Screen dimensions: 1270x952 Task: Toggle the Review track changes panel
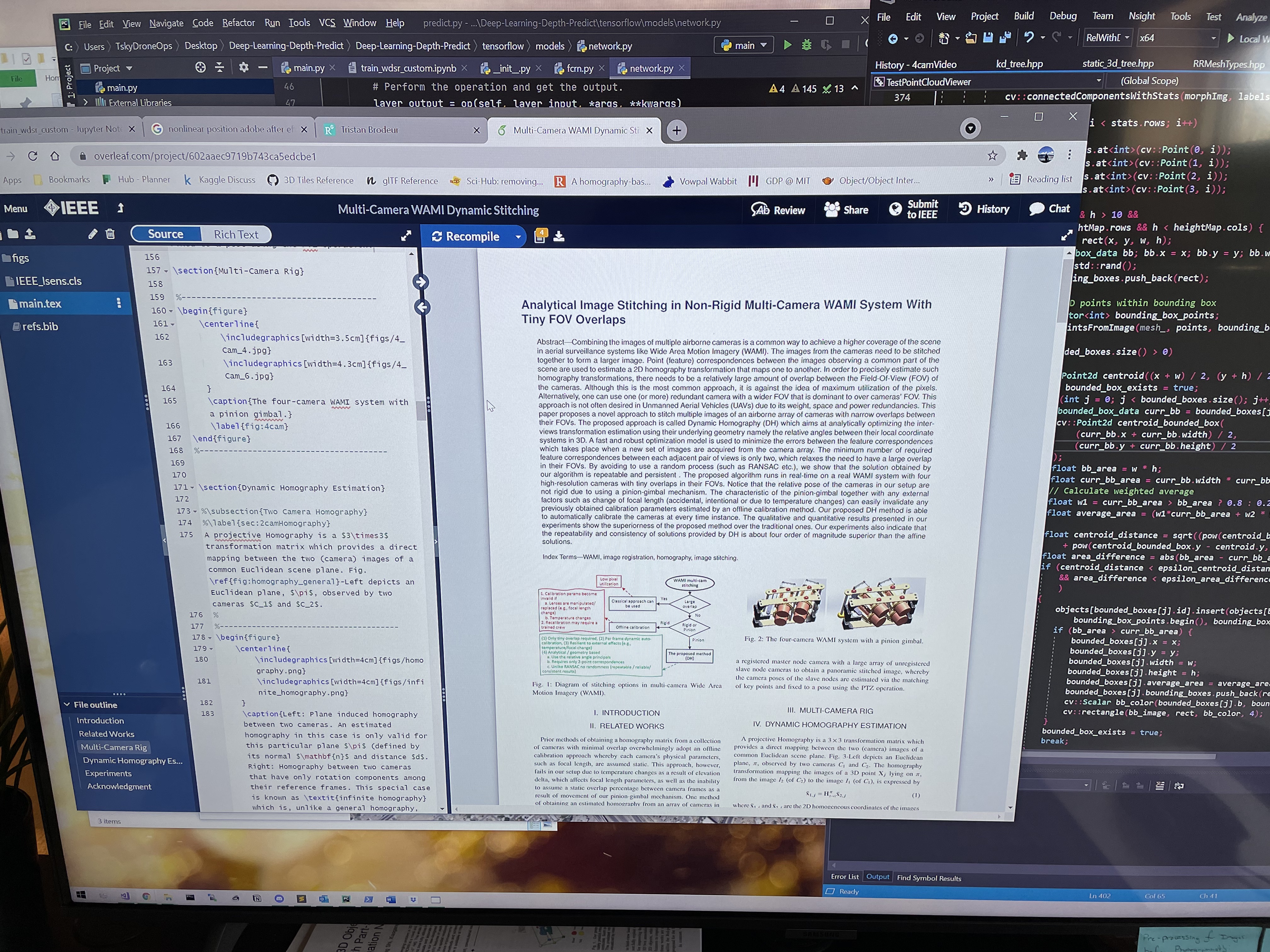pyautogui.click(x=778, y=210)
